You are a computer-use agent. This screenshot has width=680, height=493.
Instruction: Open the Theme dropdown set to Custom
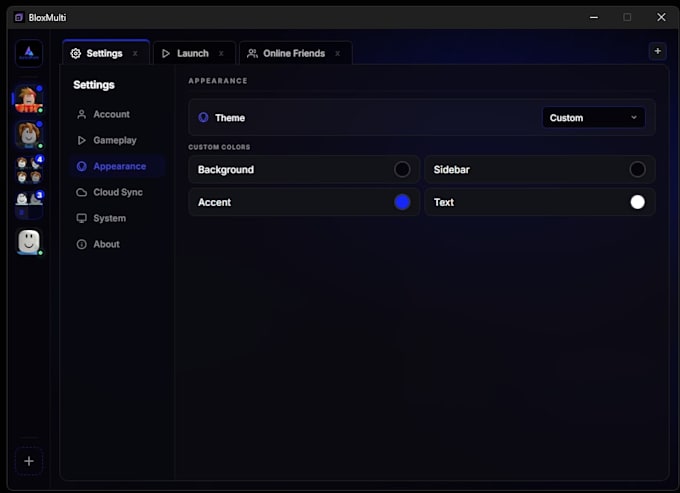click(x=593, y=118)
